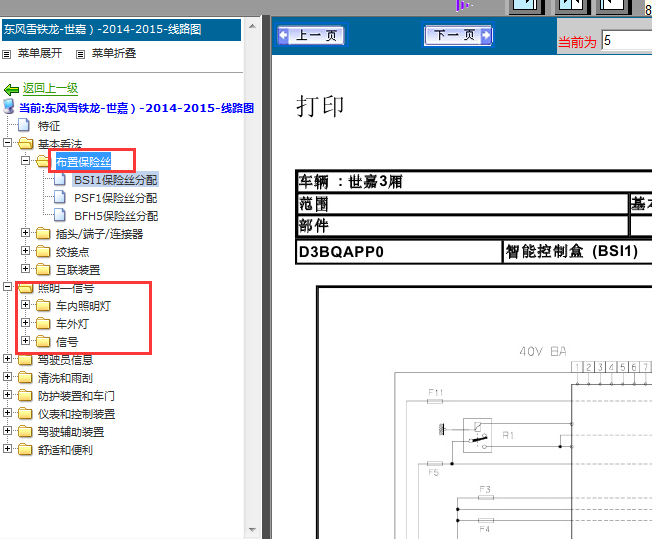Image resolution: width=652 pixels, height=539 pixels.
Task: Click the F11 fuse label in the diagram
Action: pos(436,392)
